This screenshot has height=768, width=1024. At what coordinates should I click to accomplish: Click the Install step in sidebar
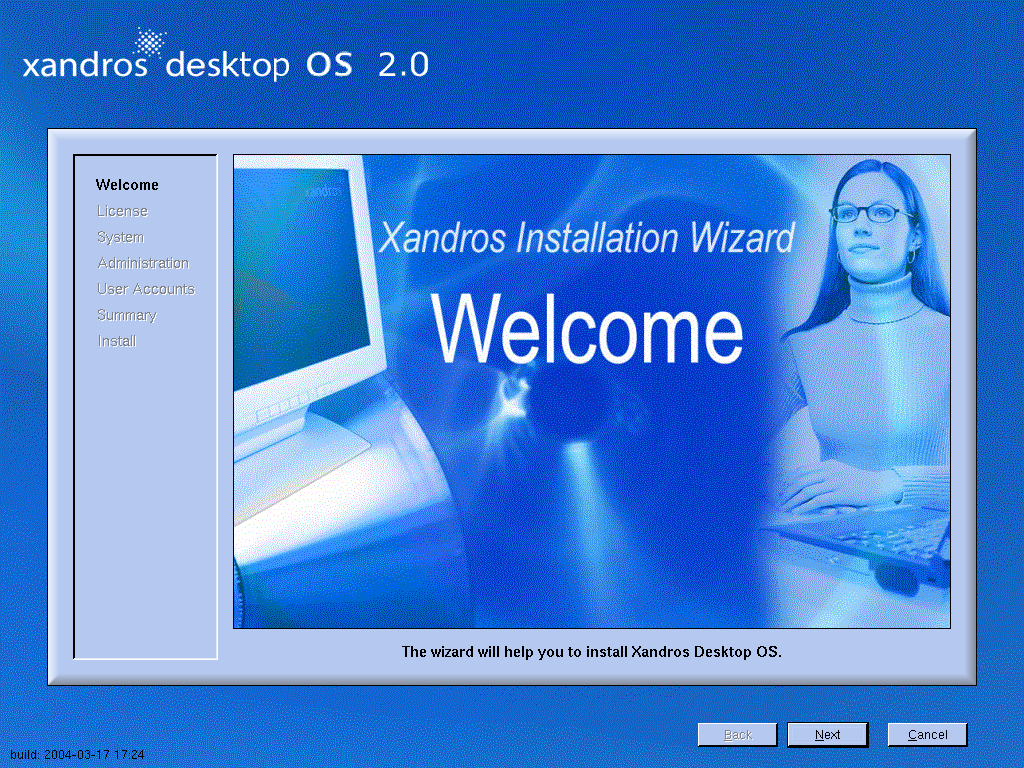point(117,341)
